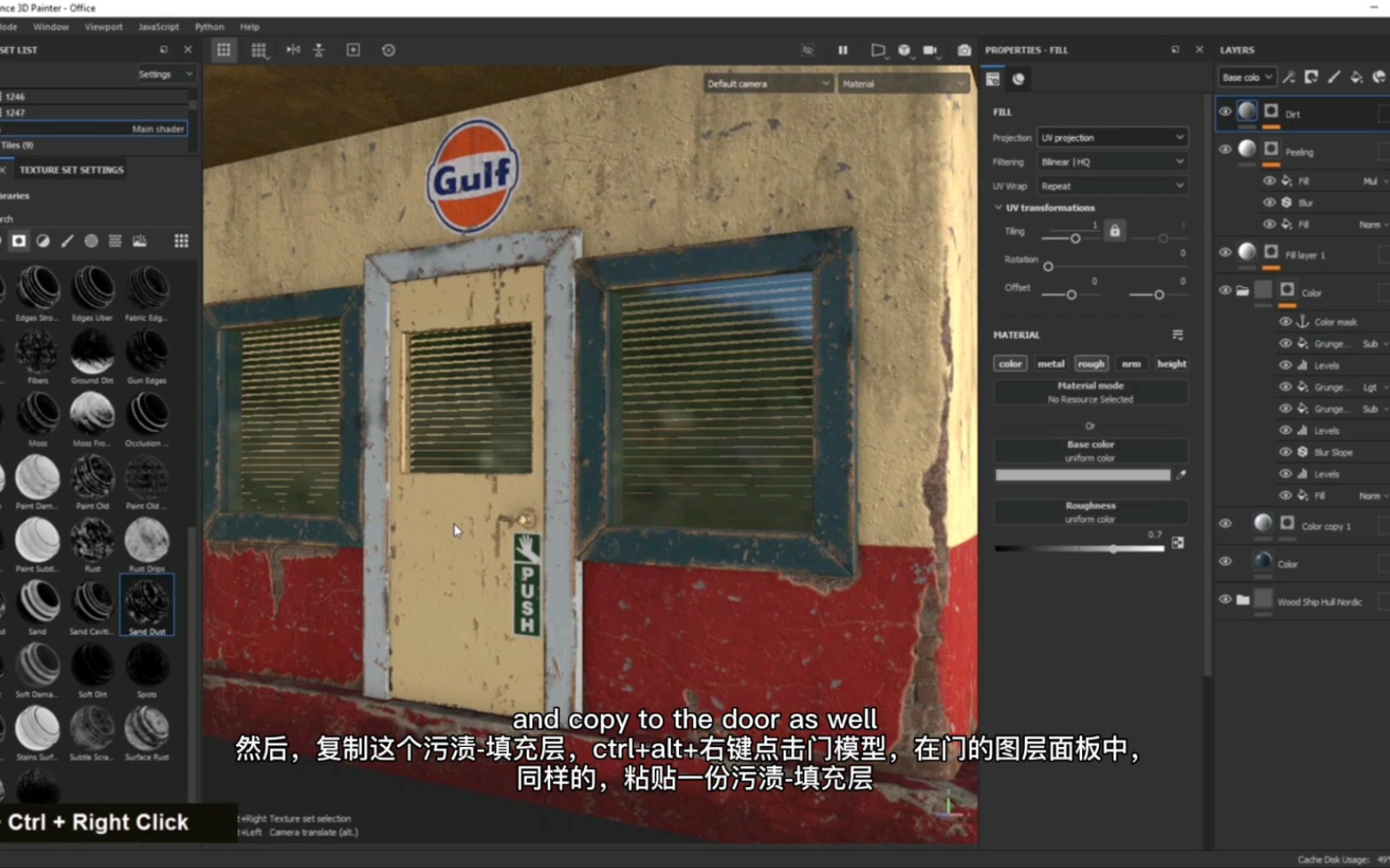This screenshot has width=1390, height=868.
Task: Open the Settings dropdown in texture set list
Action: coord(165,74)
